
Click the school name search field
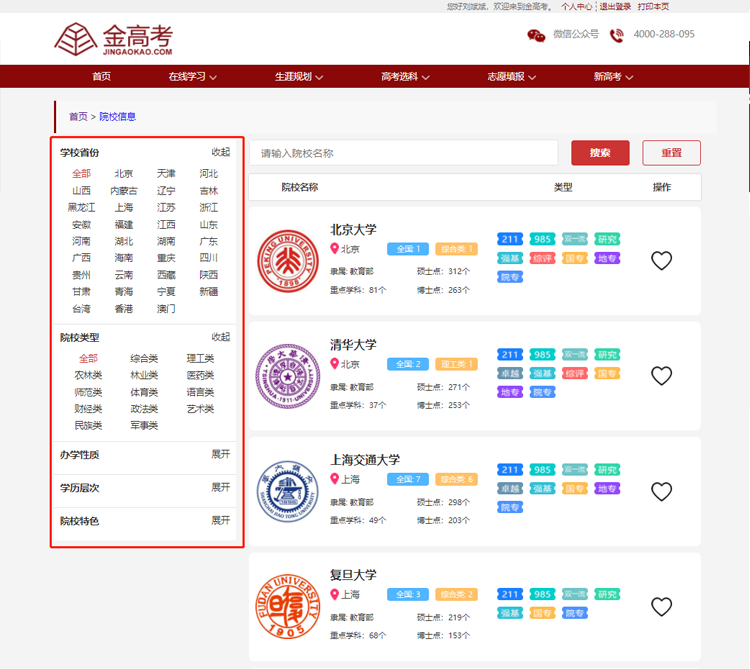point(403,153)
